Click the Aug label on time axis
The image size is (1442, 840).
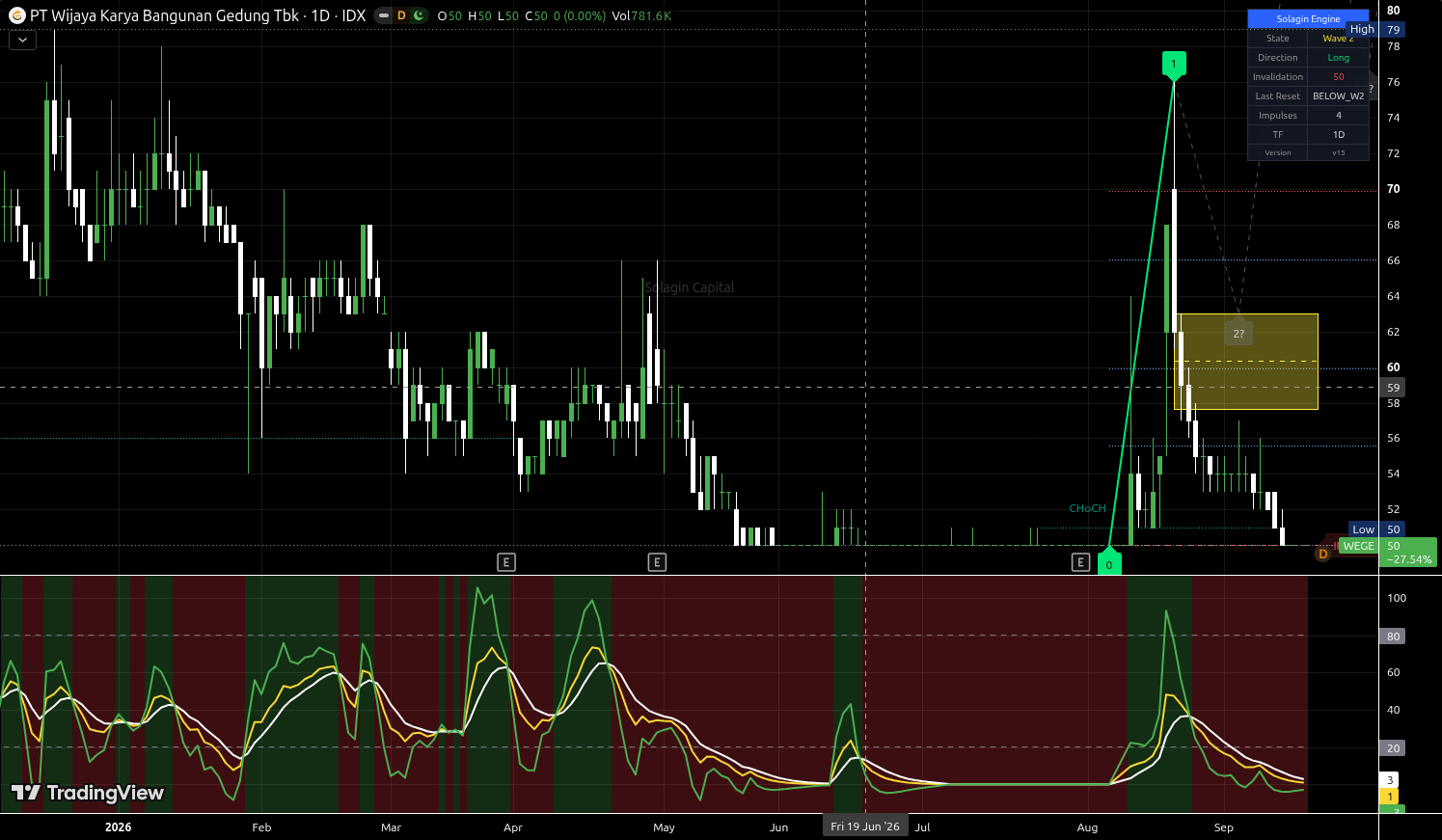[1087, 827]
